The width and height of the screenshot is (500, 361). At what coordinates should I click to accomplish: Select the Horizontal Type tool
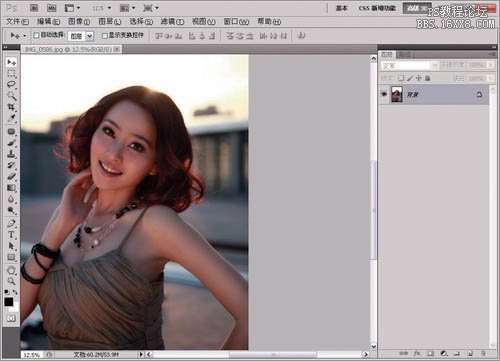click(x=11, y=235)
